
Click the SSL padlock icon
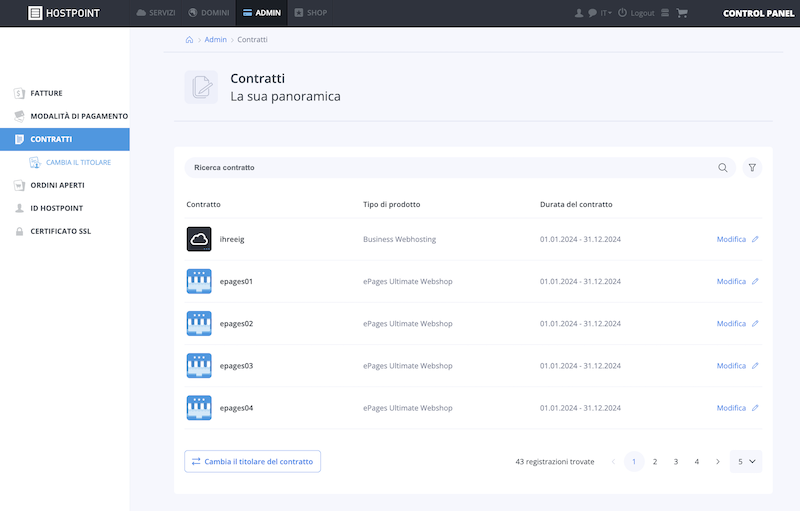coord(19,231)
